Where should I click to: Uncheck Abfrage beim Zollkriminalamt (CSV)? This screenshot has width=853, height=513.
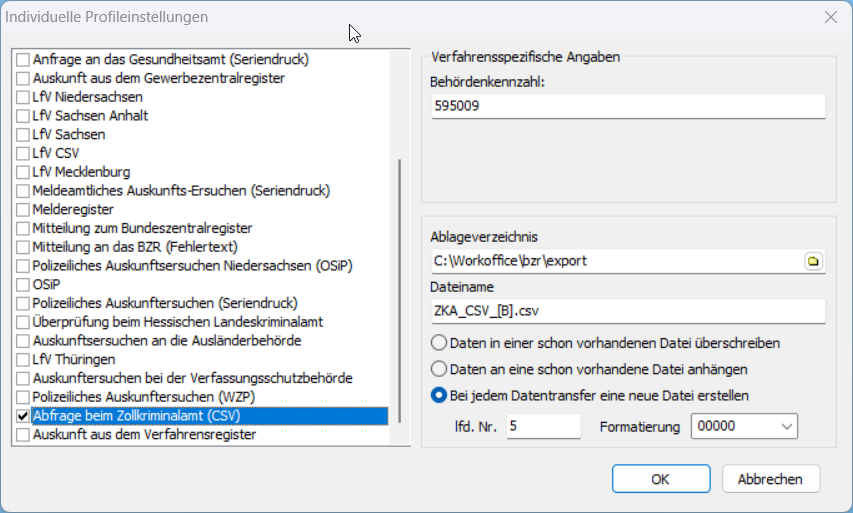pos(23,416)
